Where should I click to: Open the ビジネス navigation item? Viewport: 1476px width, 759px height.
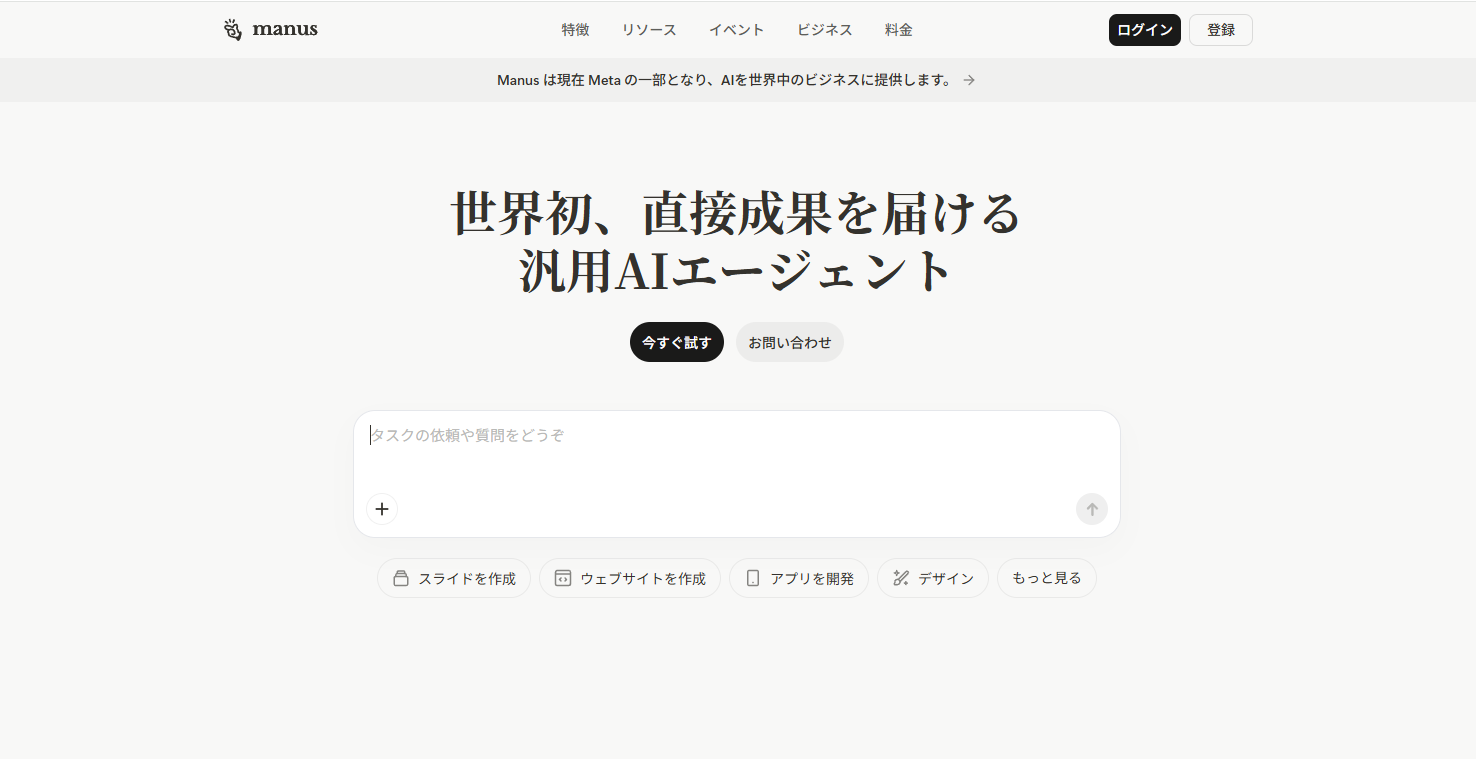(824, 30)
